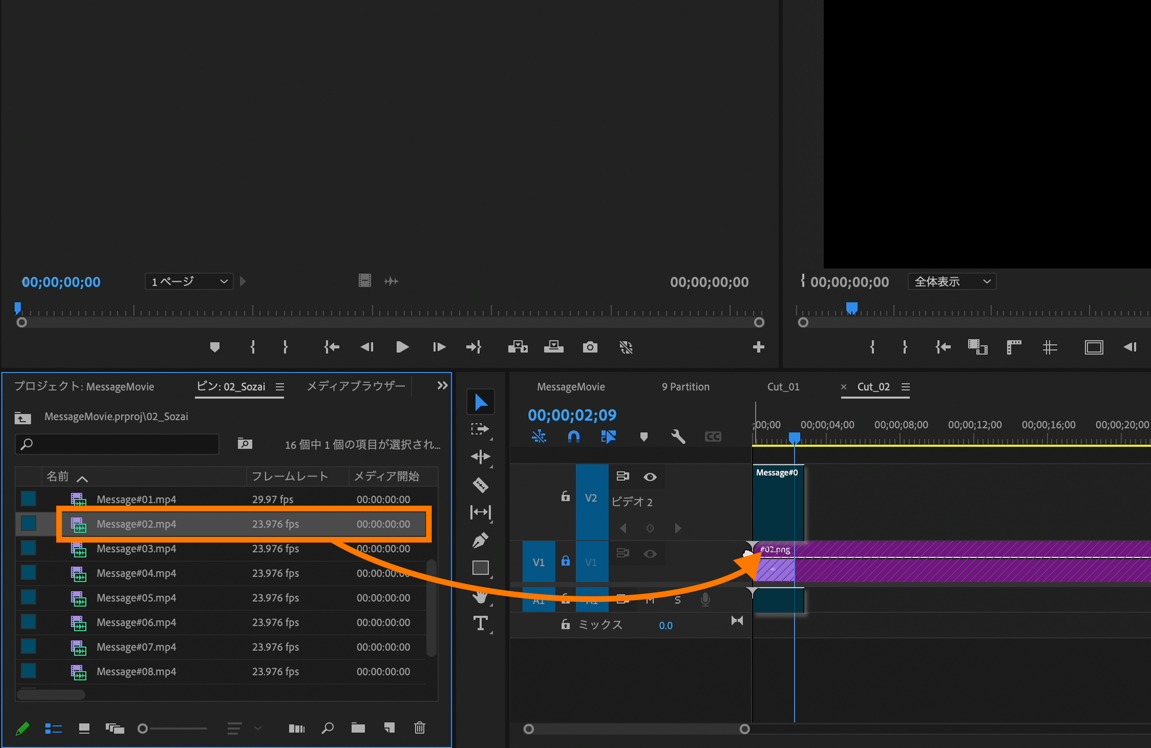The image size is (1151, 748).
Task: Select the Razor tool in toolbar
Action: 481,485
